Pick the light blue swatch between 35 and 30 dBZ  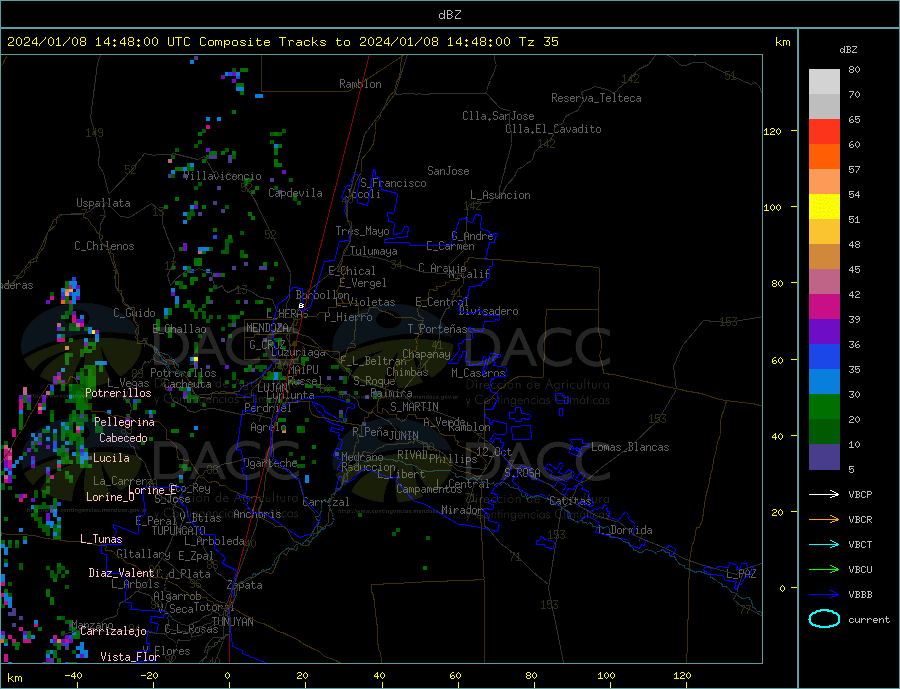pyautogui.click(x=824, y=382)
